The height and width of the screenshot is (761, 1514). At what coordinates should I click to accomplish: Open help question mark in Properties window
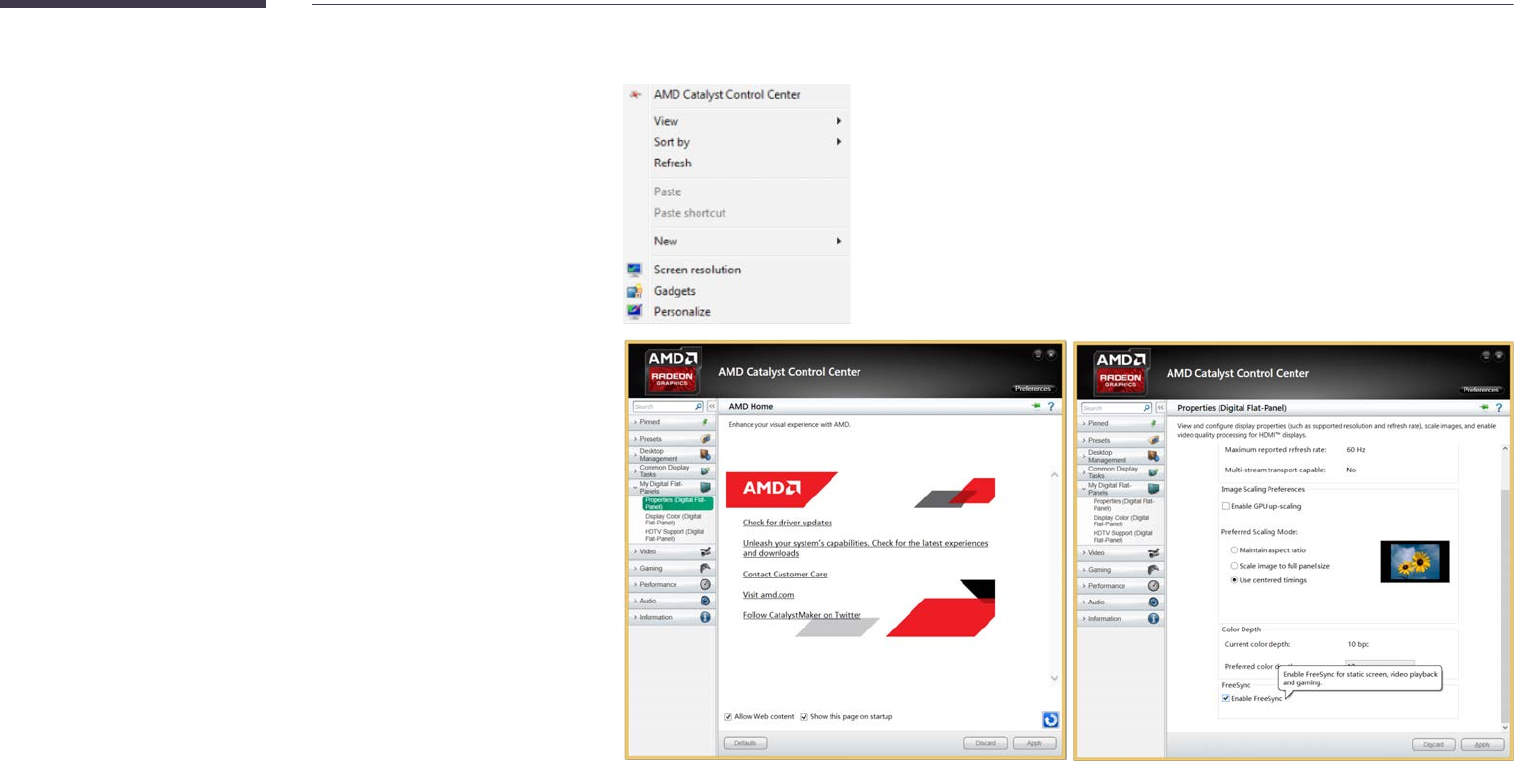click(1499, 407)
